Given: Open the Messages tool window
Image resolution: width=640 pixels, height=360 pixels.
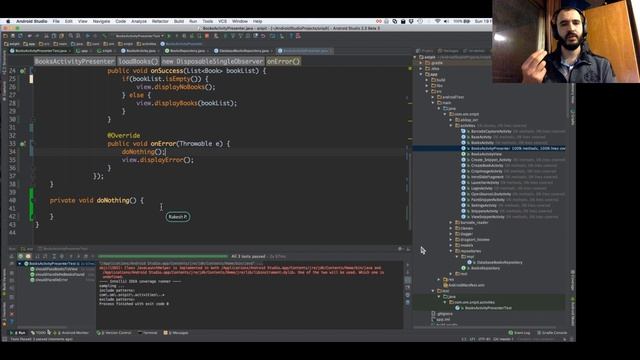Looking at the screenshot, I should click(176, 333).
